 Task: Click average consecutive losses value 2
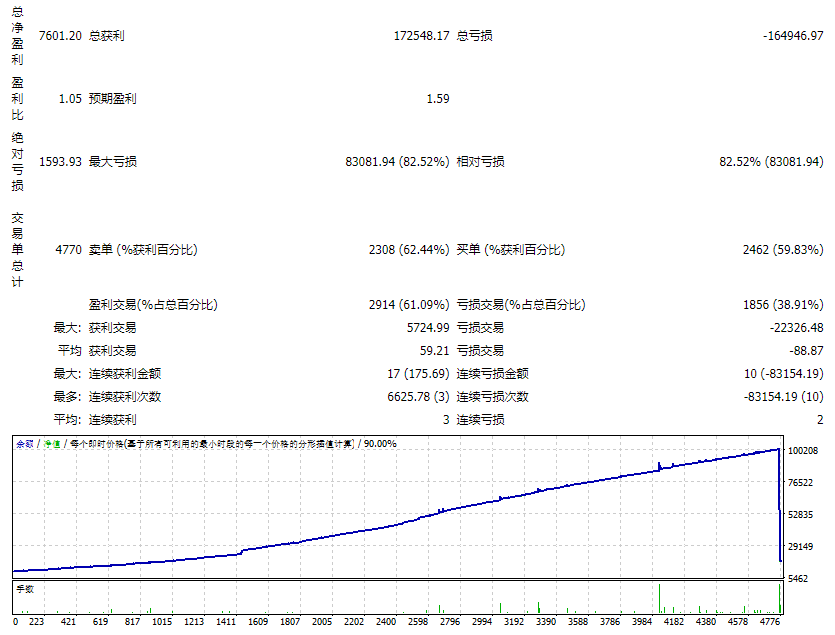tap(820, 420)
